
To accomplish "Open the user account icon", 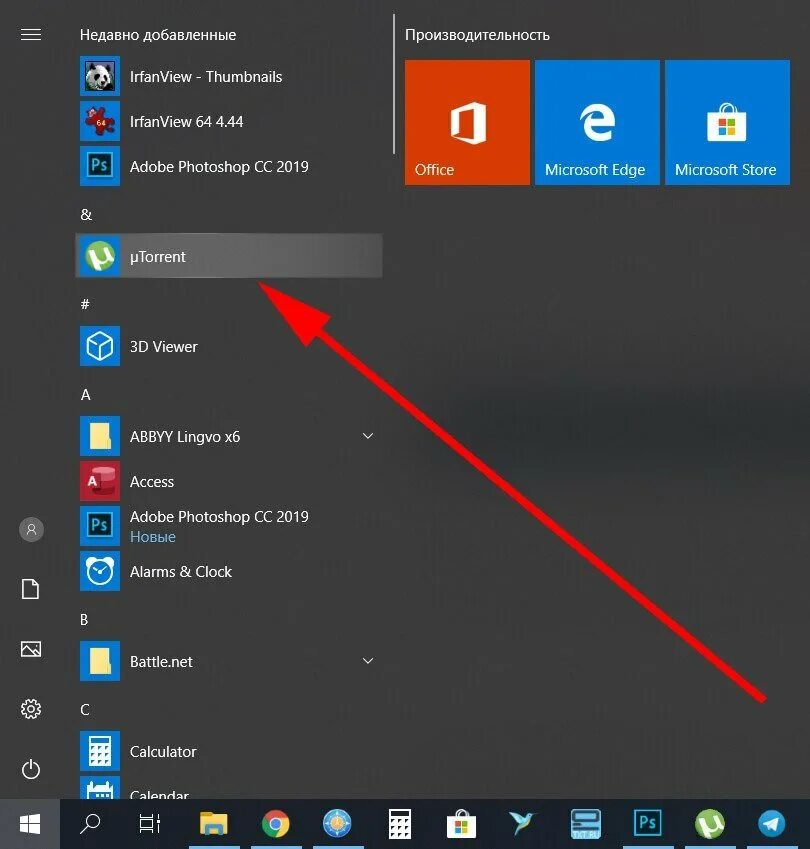I will (x=31, y=529).
